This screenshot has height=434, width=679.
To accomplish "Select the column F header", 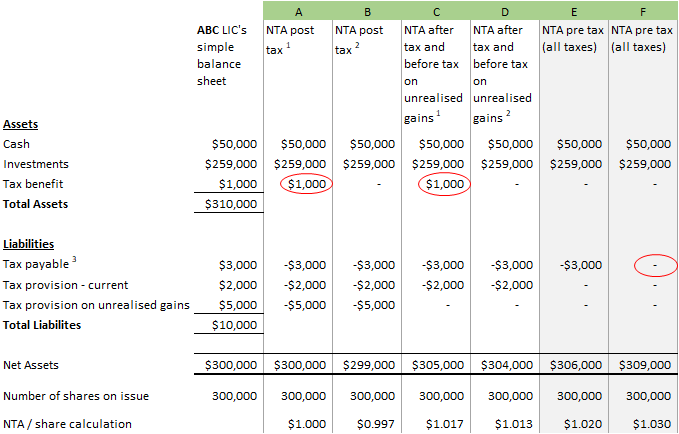I will pos(642,10).
